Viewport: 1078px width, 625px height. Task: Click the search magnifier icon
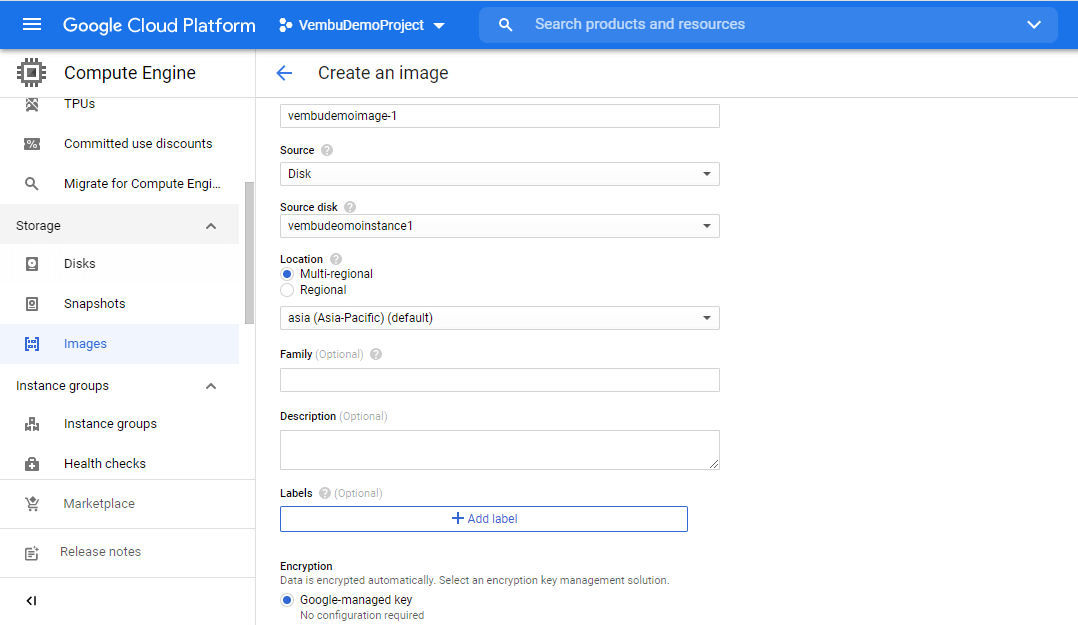coord(505,25)
